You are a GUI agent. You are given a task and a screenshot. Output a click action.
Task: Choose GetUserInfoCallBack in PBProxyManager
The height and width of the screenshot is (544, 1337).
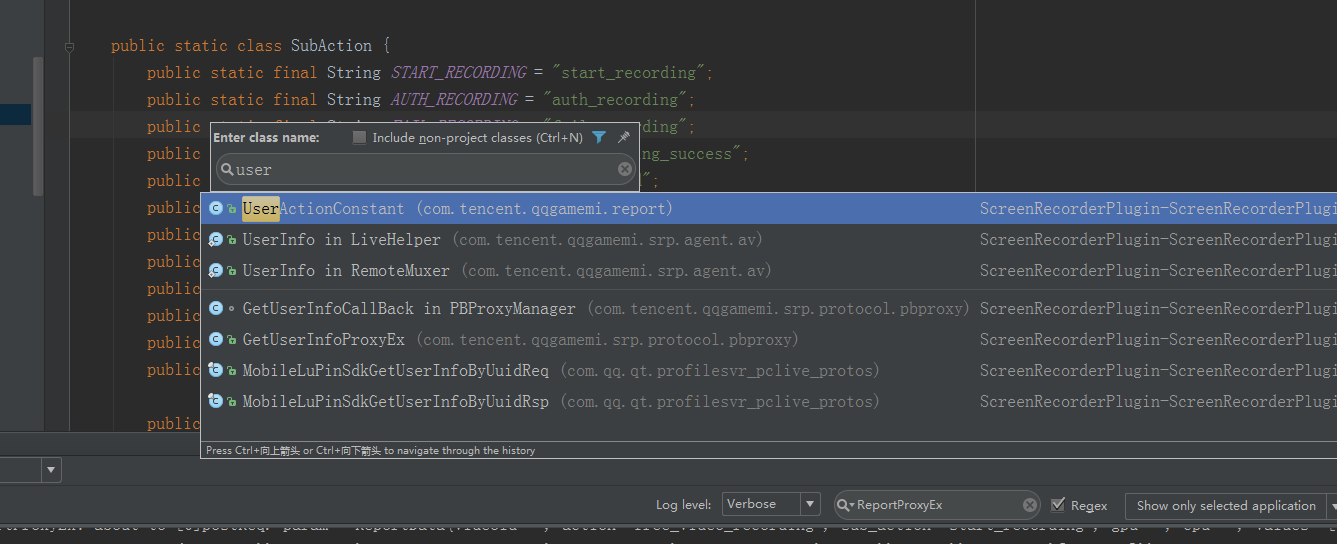tap(409, 309)
